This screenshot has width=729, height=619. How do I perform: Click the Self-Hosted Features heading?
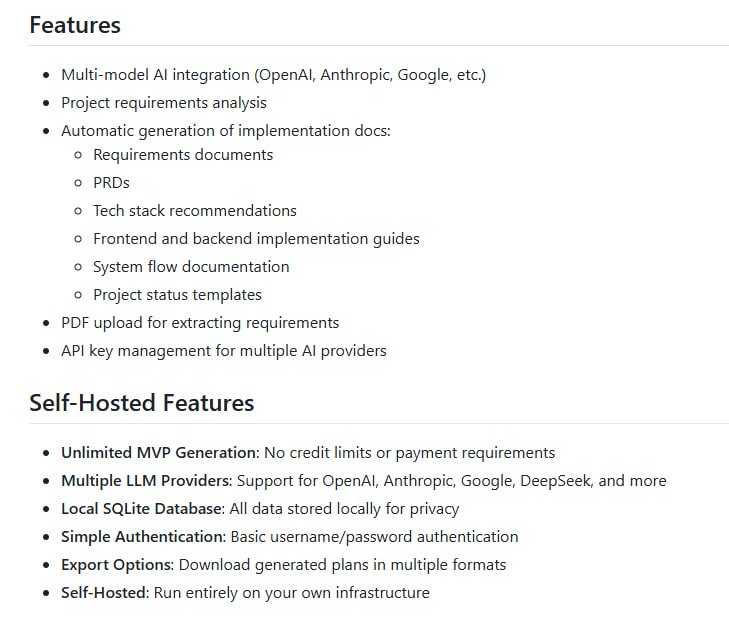pos(141,403)
